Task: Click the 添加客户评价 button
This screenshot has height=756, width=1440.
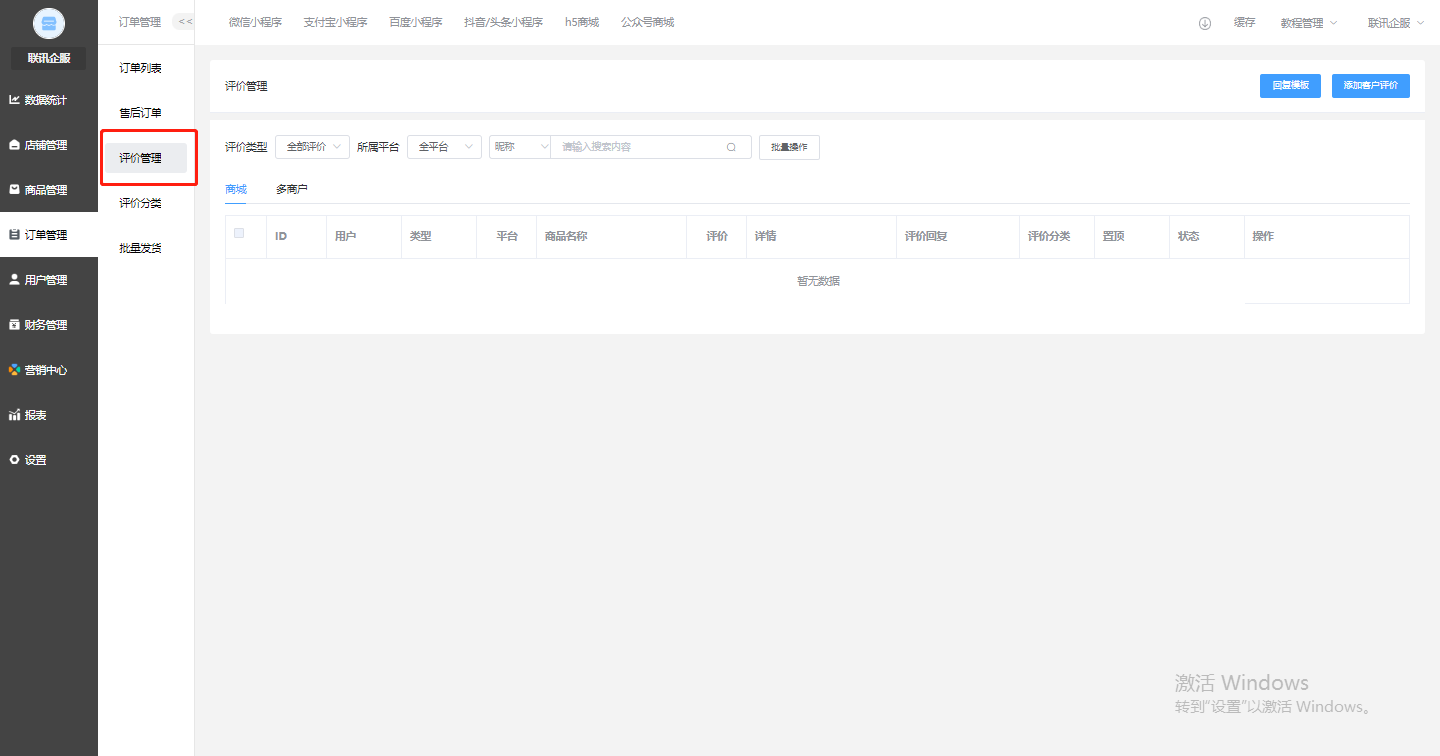Action: click(1371, 86)
